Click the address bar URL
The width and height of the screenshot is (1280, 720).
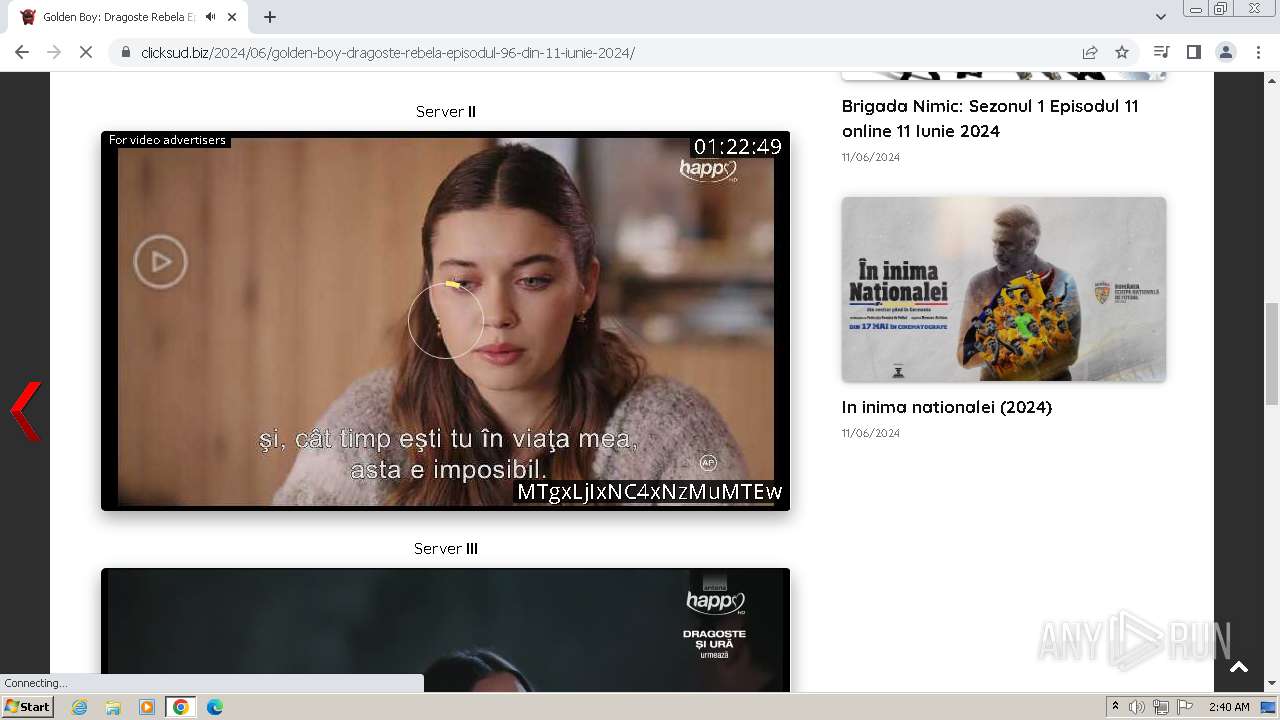click(x=388, y=53)
